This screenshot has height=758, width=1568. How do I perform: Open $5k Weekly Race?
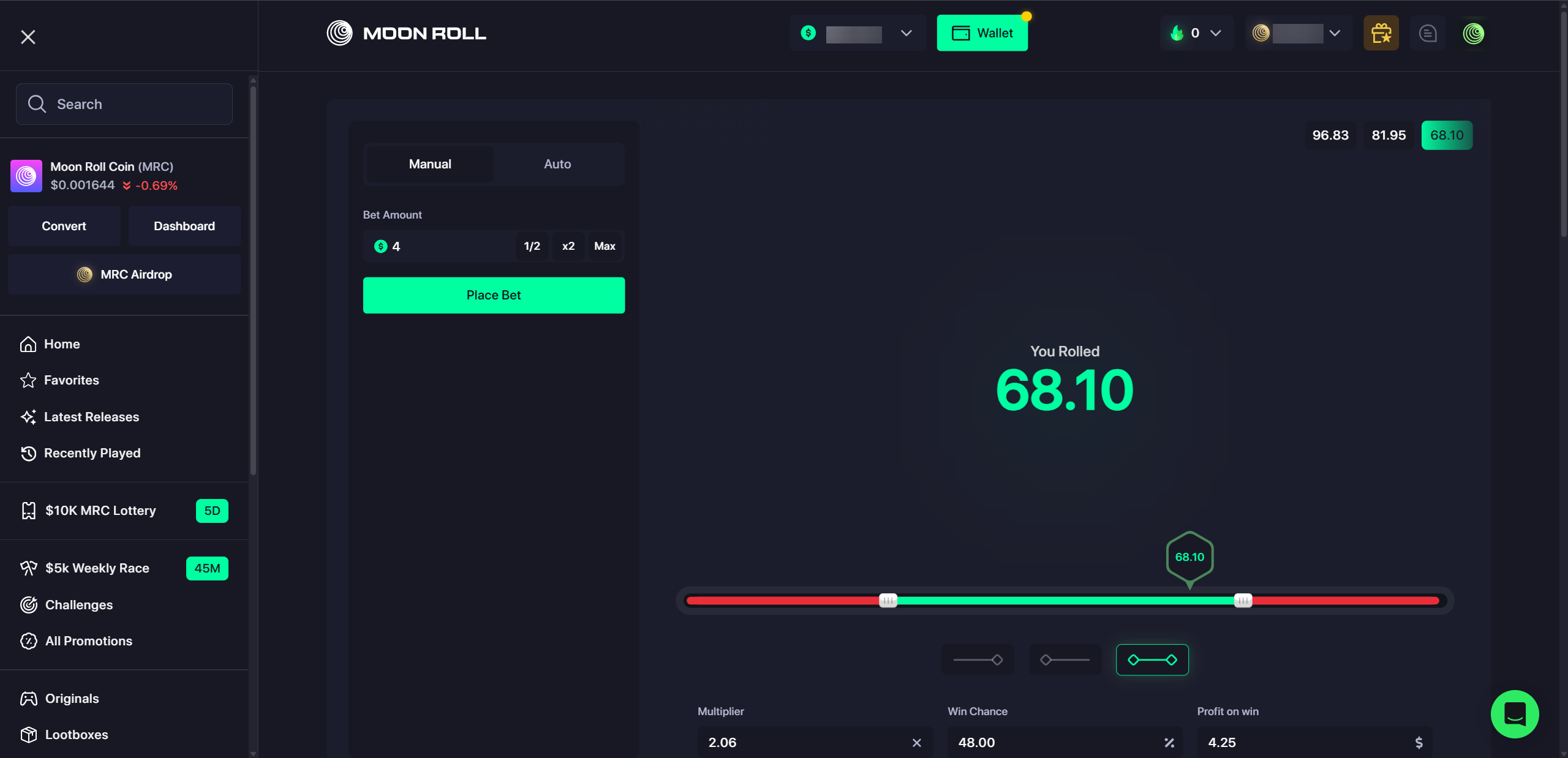pos(97,568)
